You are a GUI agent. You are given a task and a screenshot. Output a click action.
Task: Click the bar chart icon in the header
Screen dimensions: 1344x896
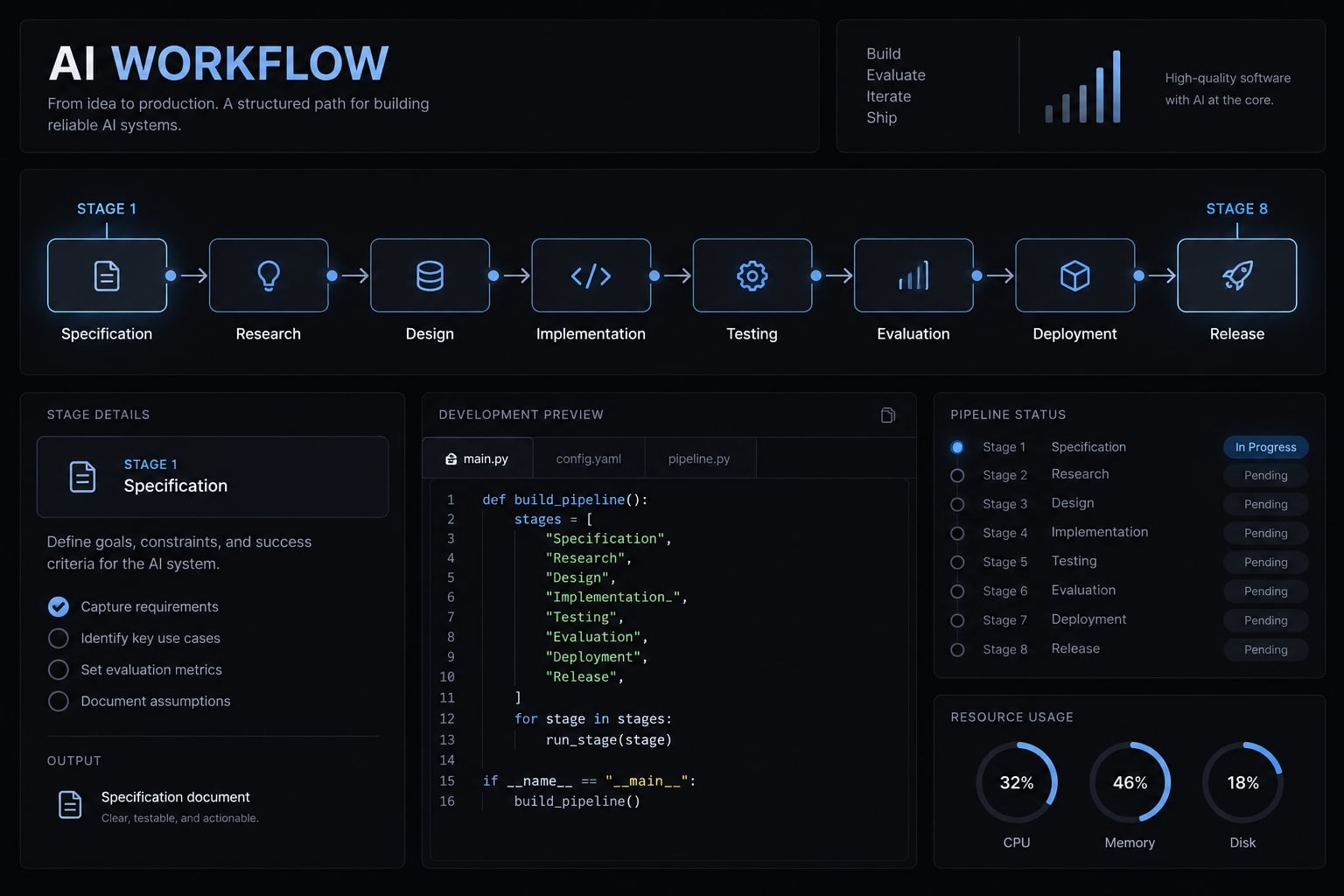pyautogui.click(x=1083, y=87)
